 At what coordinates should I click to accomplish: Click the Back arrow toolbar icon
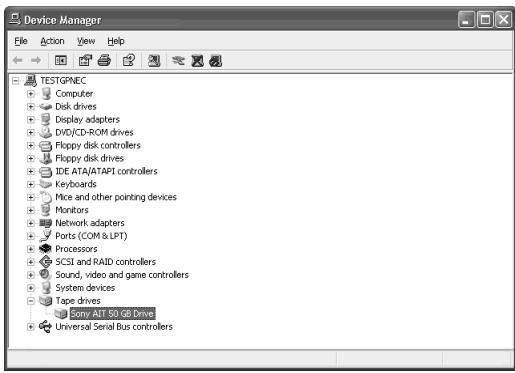(x=18, y=60)
